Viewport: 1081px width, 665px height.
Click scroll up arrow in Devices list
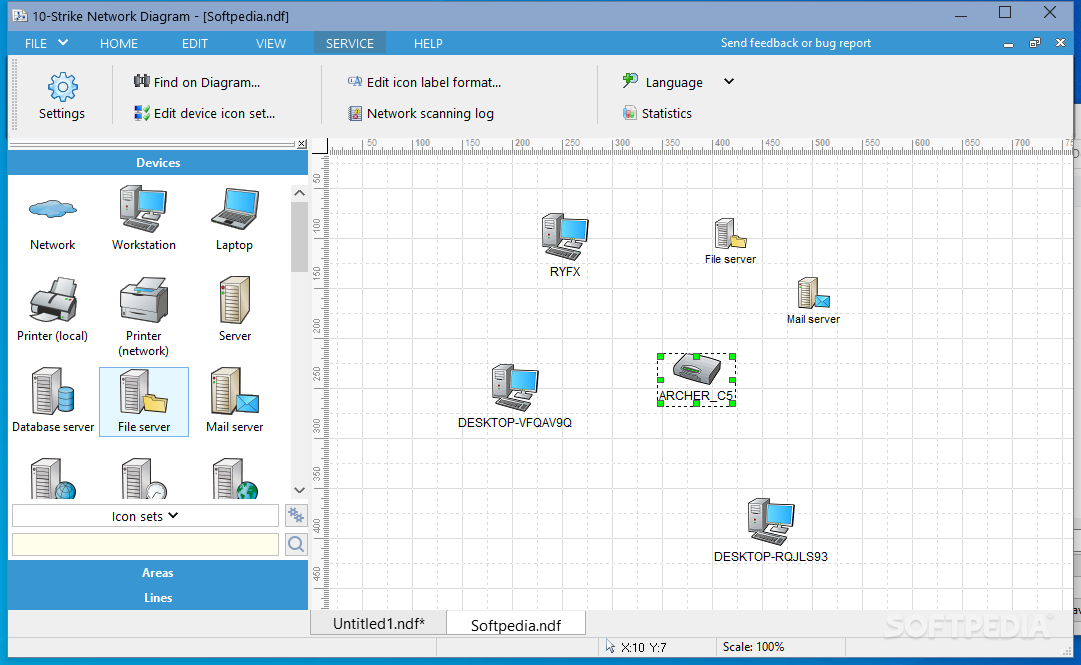tap(299, 193)
